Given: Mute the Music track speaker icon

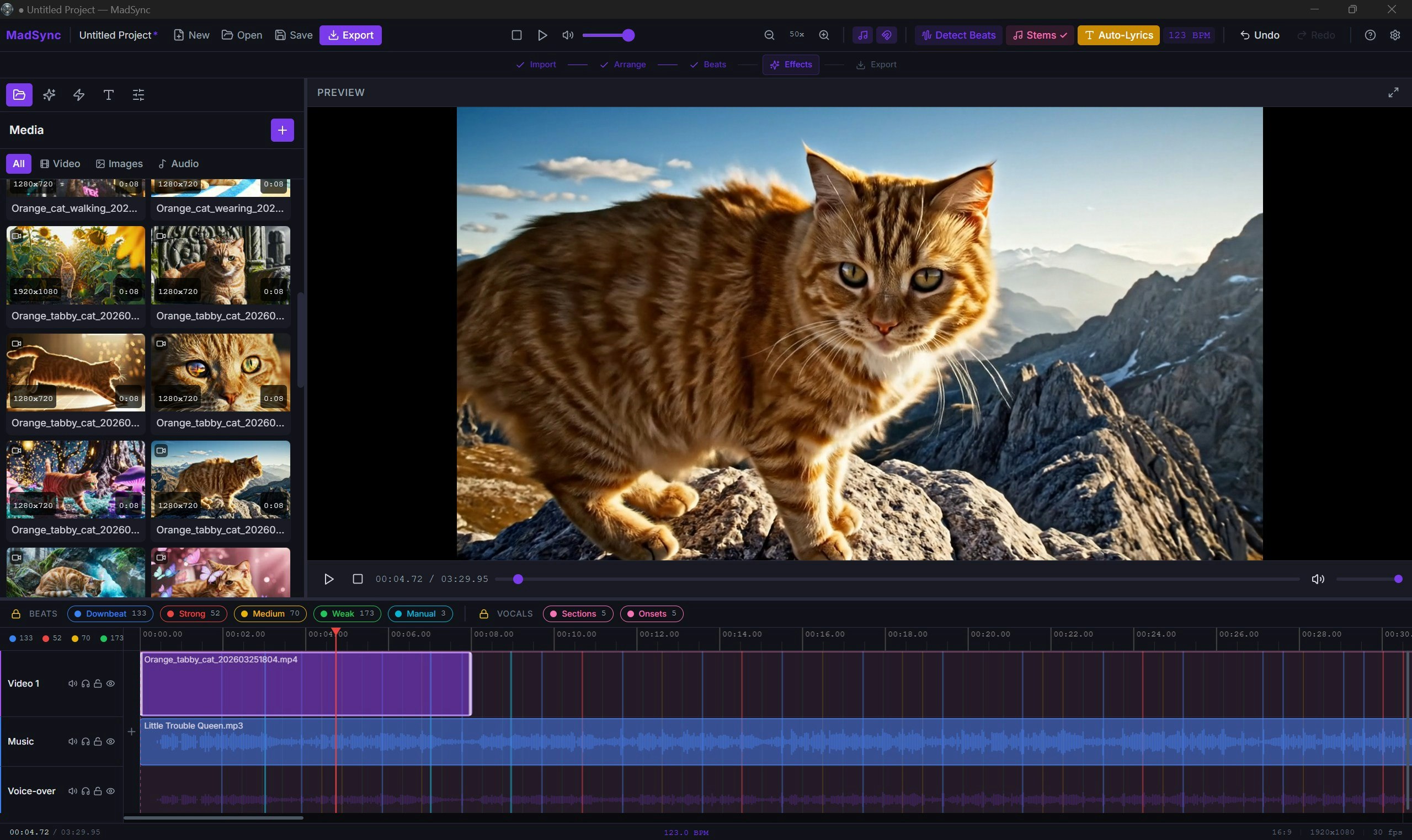Looking at the screenshot, I should coord(72,740).
